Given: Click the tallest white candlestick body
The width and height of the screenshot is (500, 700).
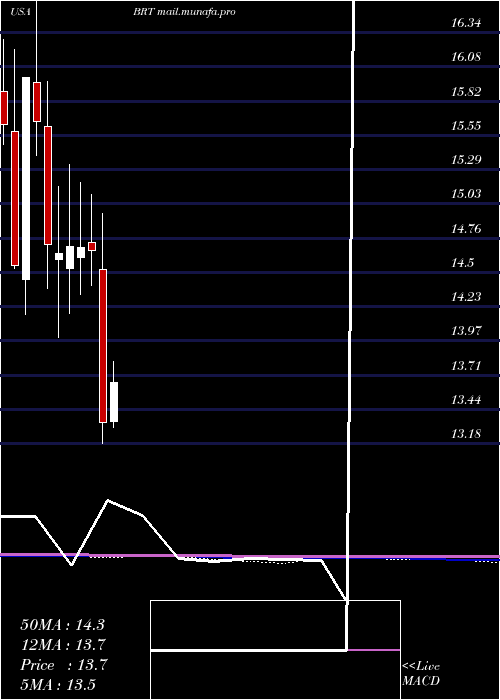Looking at the screenshot, I should 26,179.
